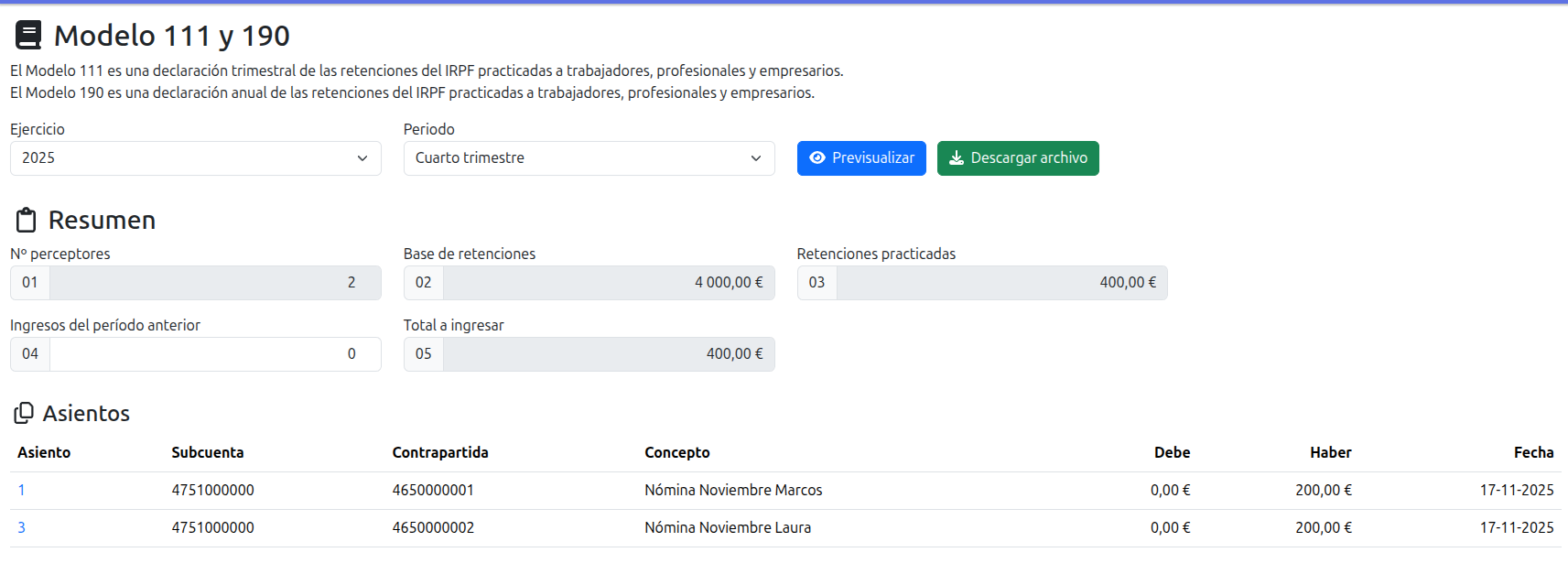
Task: Click Haber 200,00 € in Marcos row
Action: click(x=1323, y=491)
